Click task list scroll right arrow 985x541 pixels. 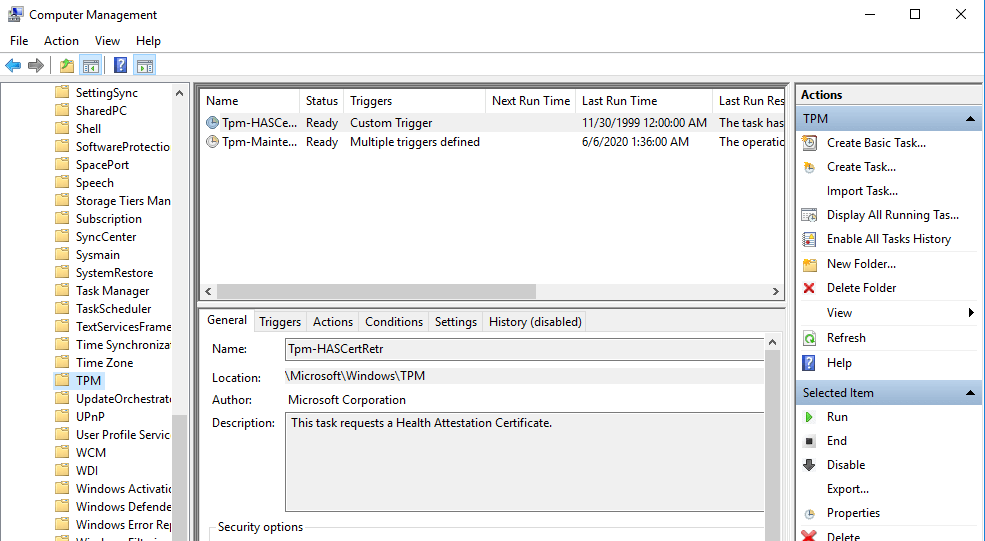point(776,292)
